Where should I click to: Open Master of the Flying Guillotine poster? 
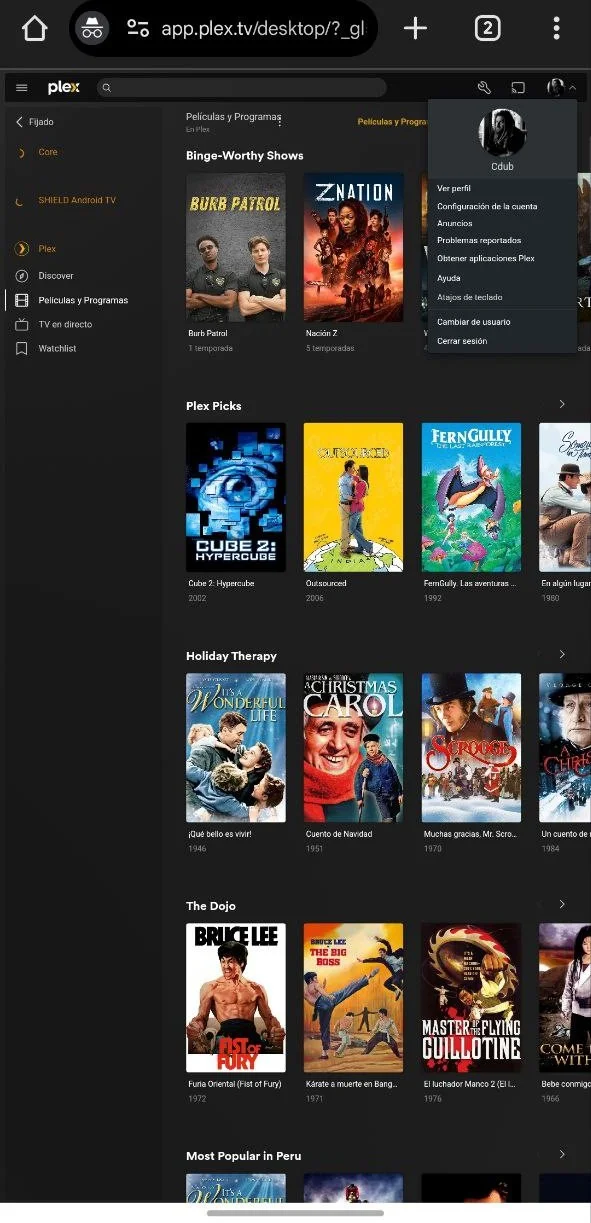tap(471, 997)
